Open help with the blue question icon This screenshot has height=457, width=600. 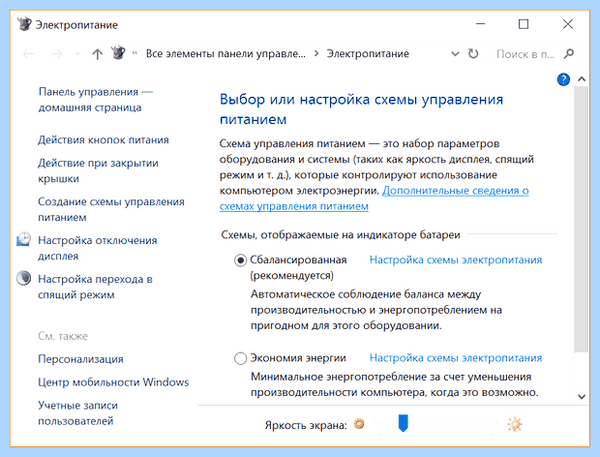click(563, 80)
